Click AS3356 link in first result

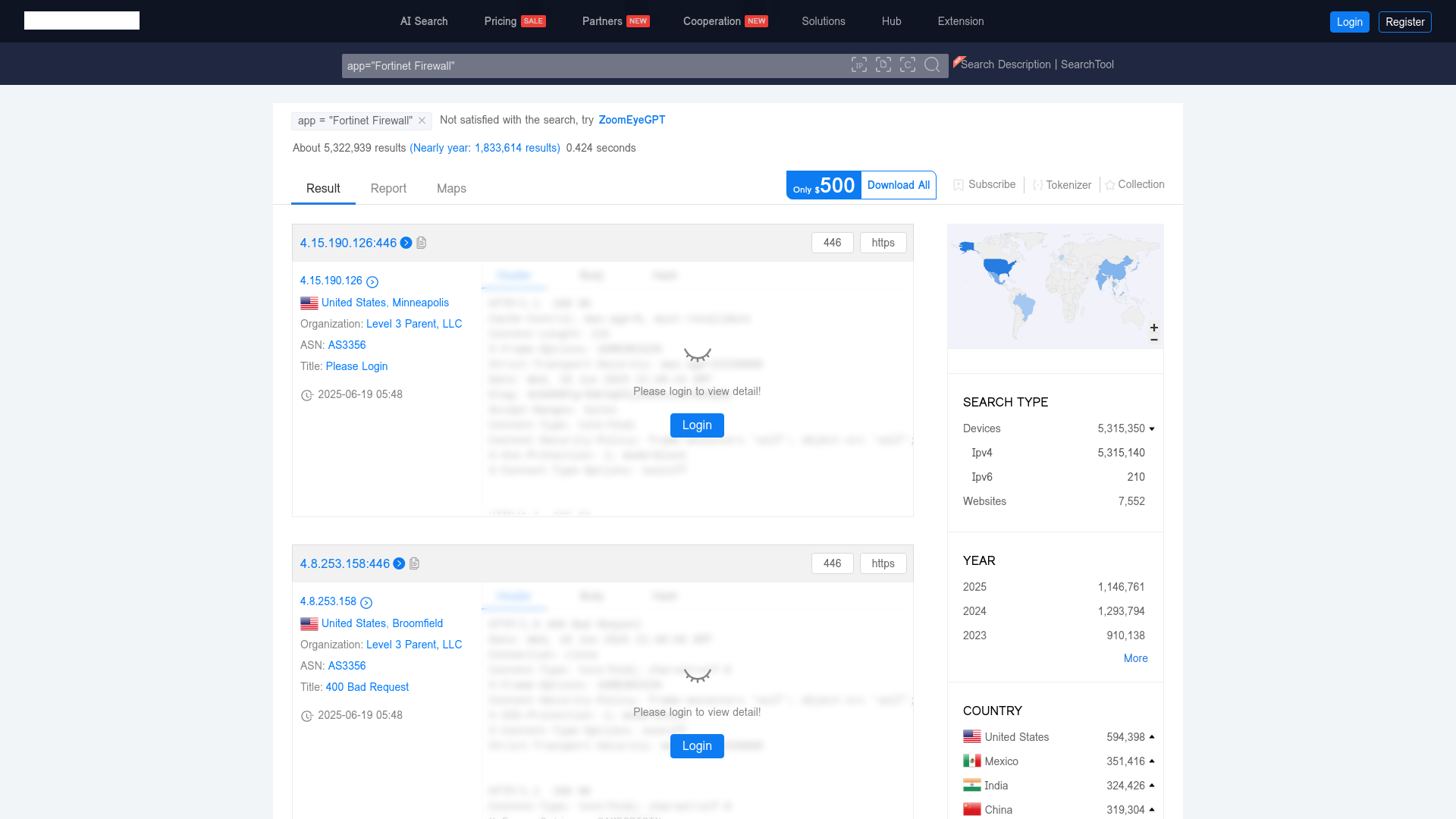coord(347,345)
